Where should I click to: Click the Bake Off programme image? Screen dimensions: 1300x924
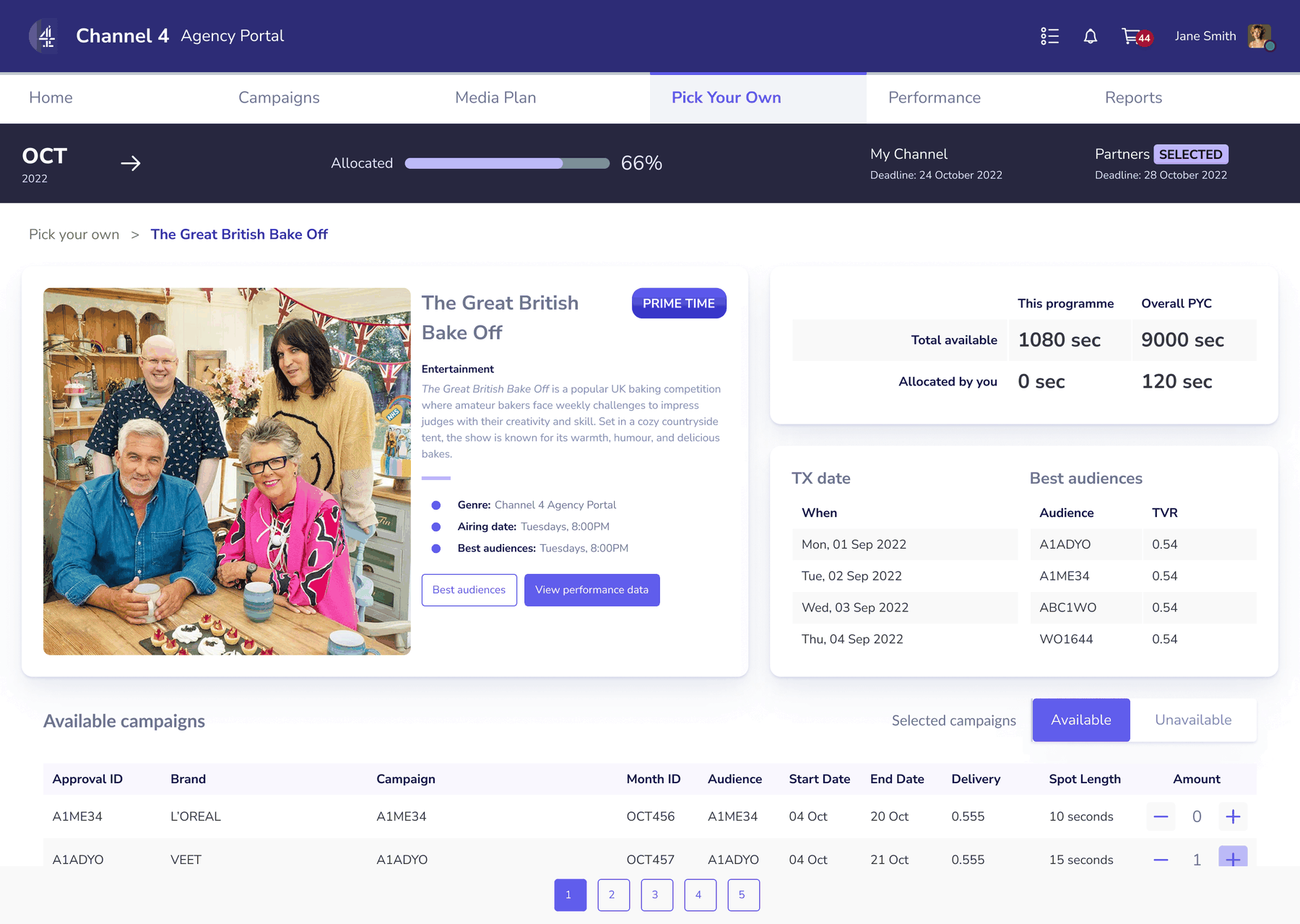(227, 471)
